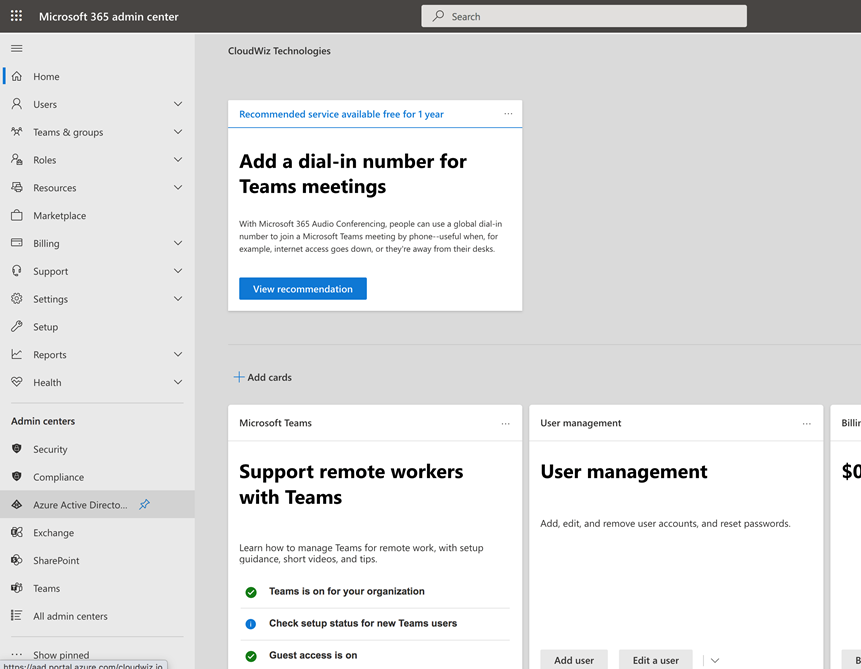Click the Search box in header
The width and height of the screenshot is (861, 669).
pos(584,16)
